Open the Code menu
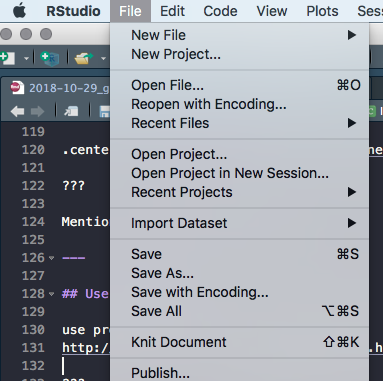The width and height of the screenshot is (383, 381). pos(220,11)
